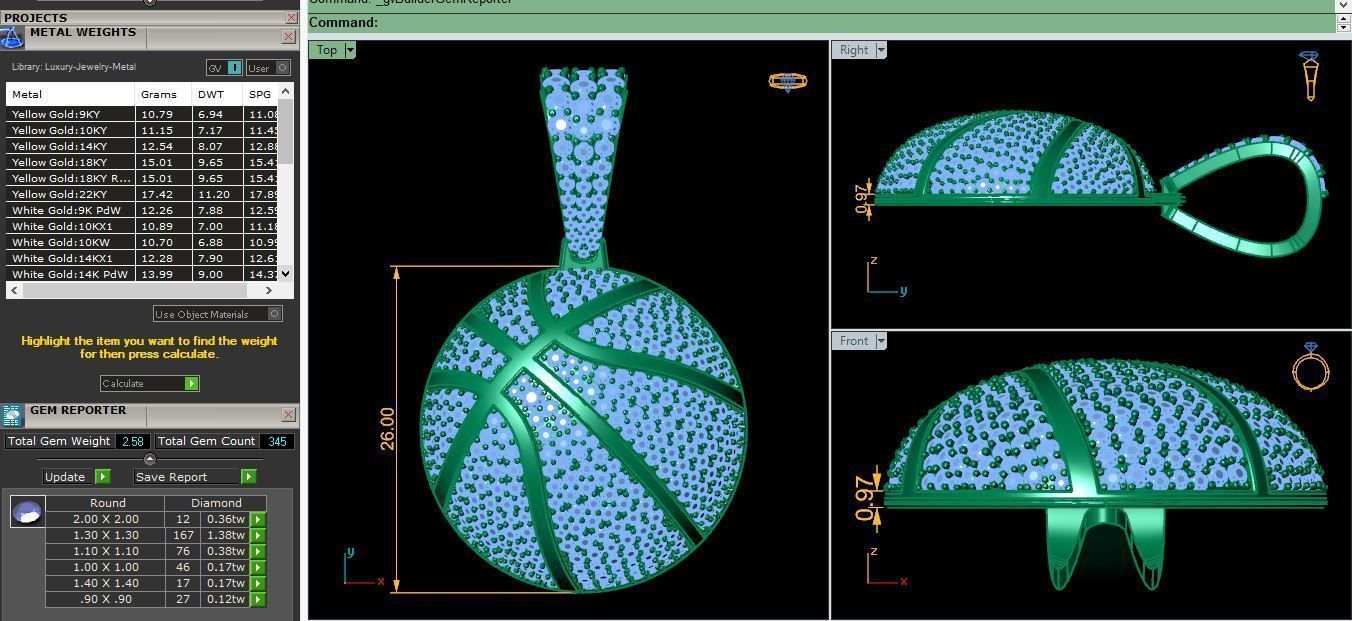1352x621 pixels.
Task: Click the pendant icon in Right viewport
Action: pos(1310,76)
